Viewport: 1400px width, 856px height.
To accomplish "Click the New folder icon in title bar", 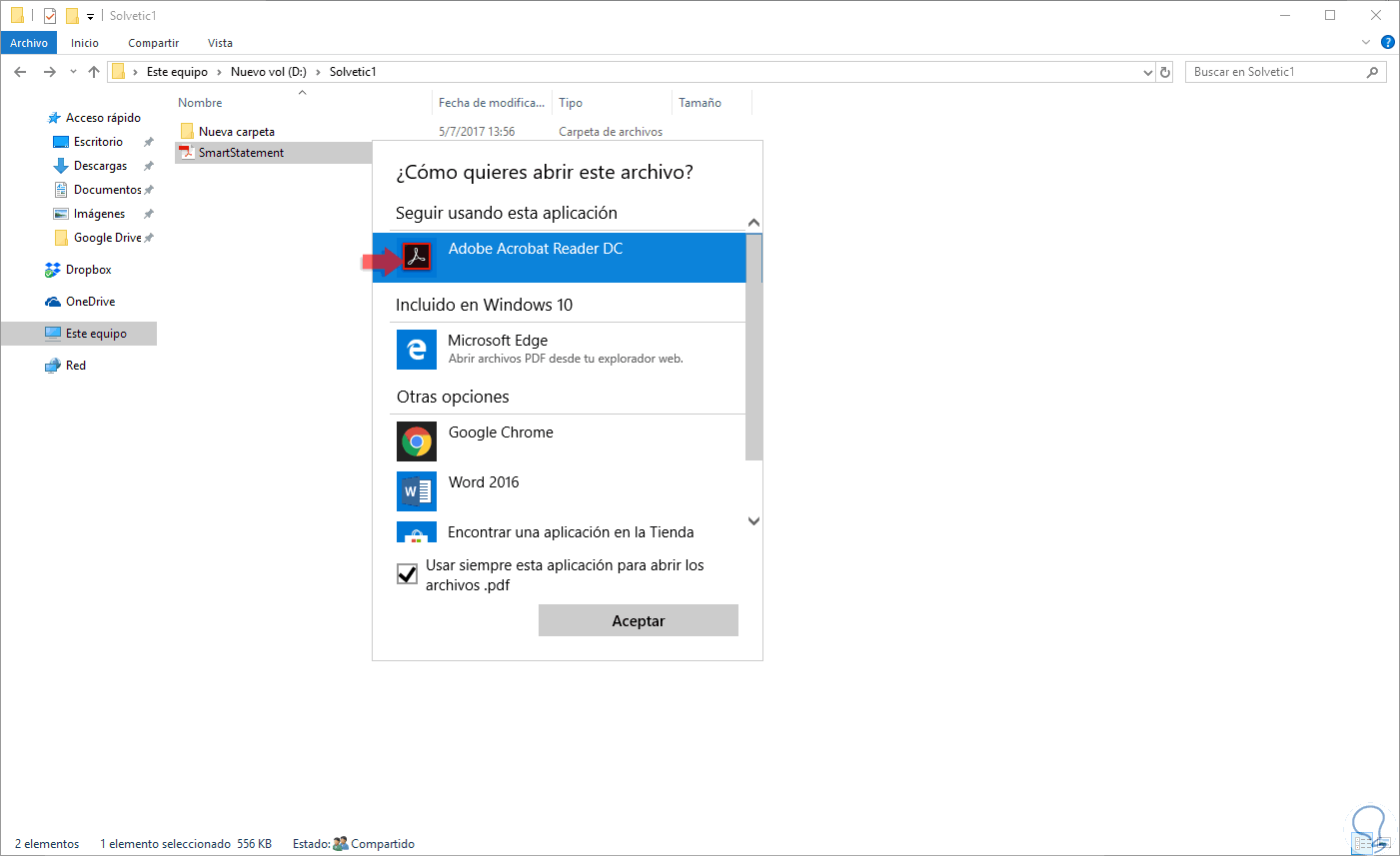I will click(x=72, y=16).
